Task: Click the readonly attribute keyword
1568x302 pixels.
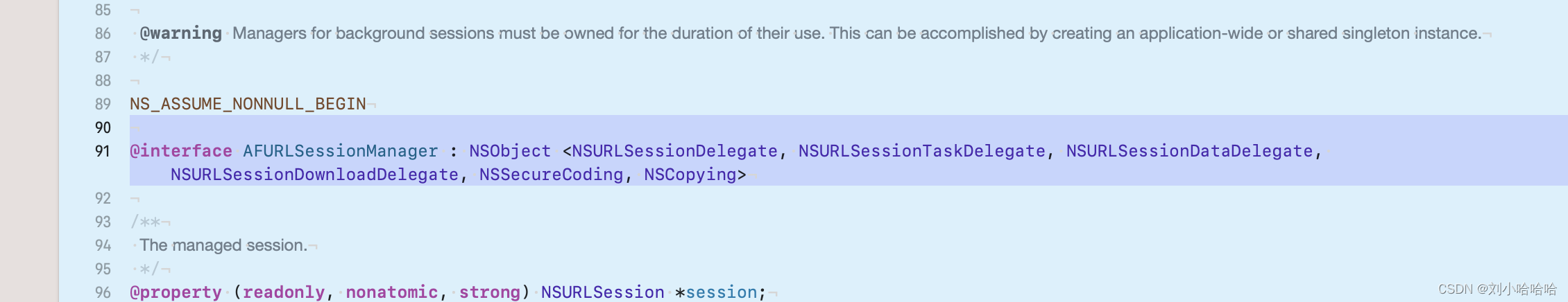Action: tap(284, 292)
